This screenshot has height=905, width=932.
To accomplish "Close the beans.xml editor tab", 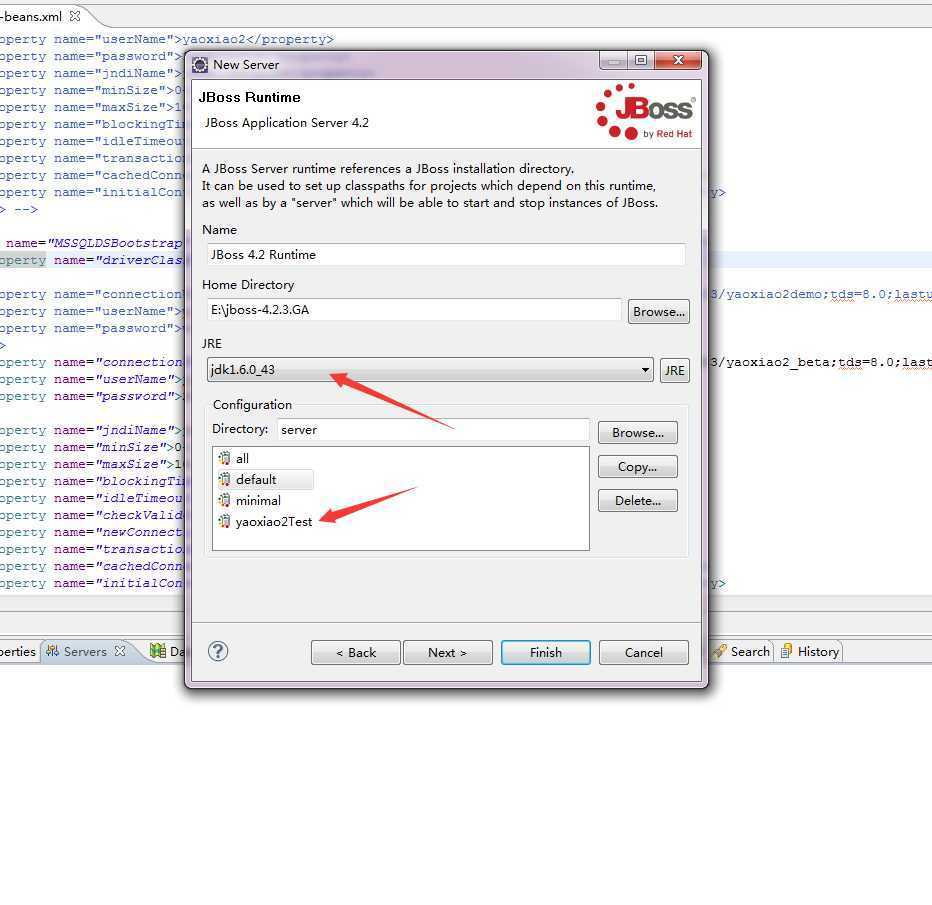I will point(75,16).
